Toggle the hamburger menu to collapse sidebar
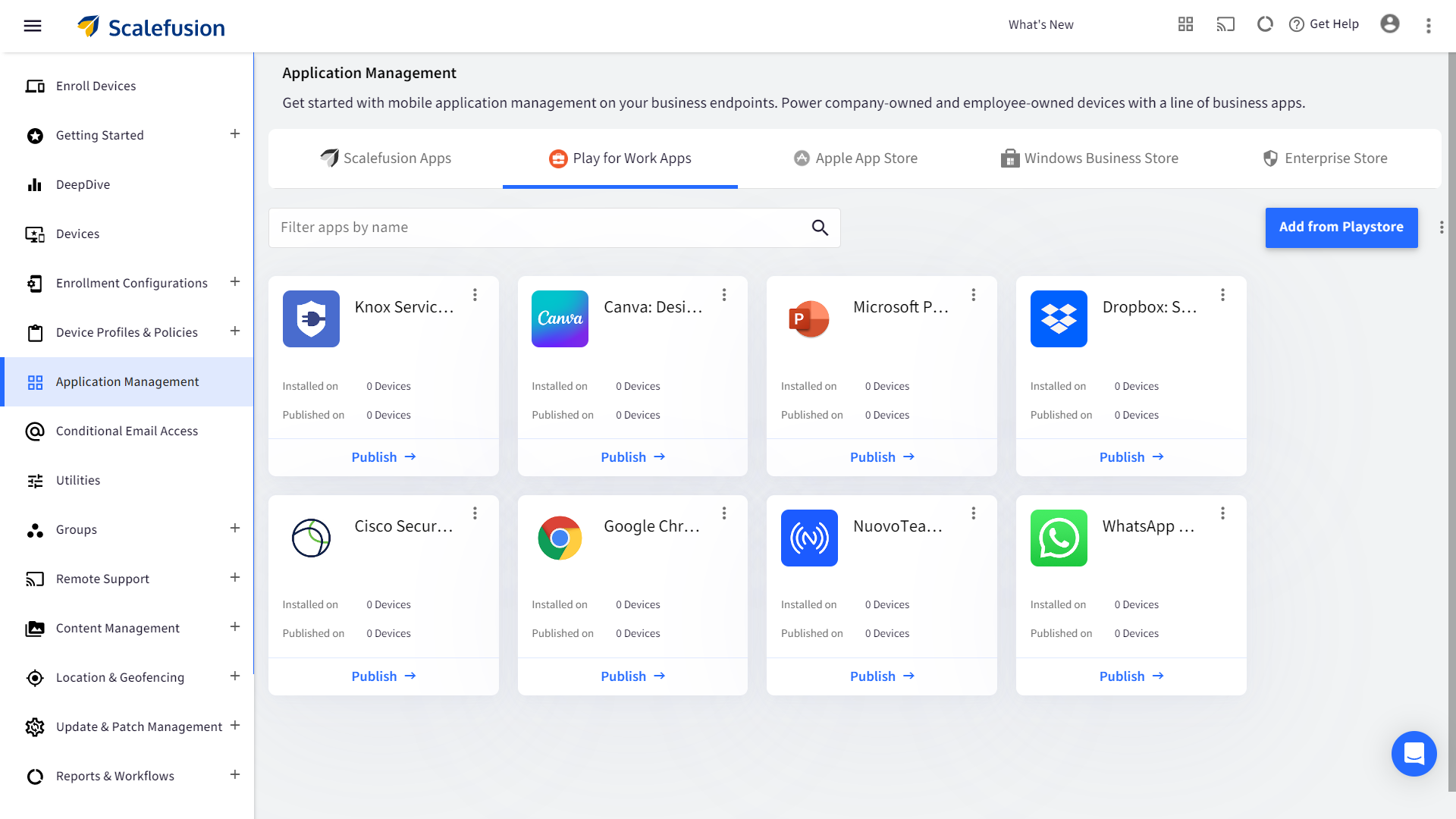The height and width of the screenshot is (819, 1456). pos(33,25)
